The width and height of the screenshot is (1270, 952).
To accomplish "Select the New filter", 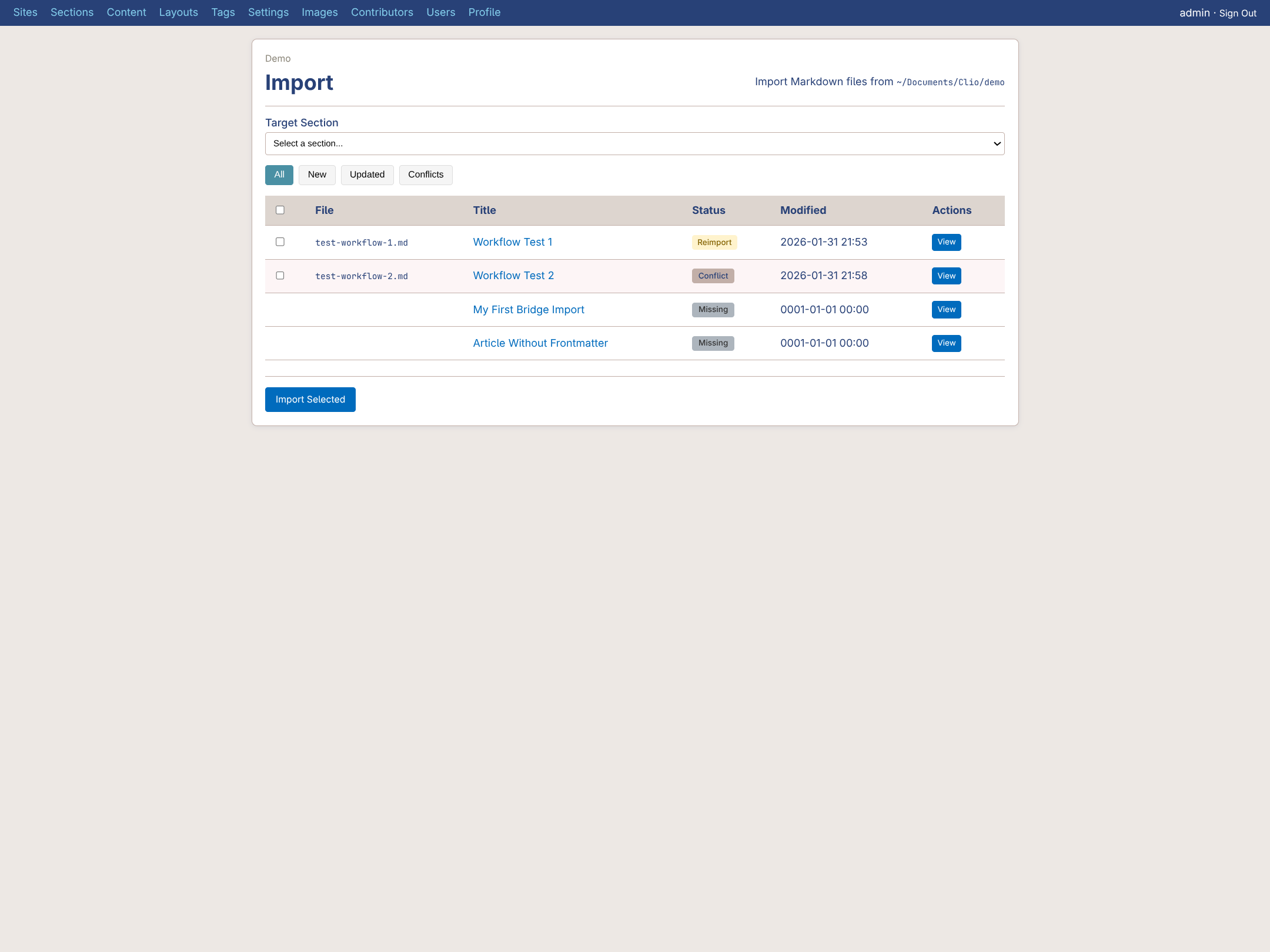I will [x=317, y=175].
